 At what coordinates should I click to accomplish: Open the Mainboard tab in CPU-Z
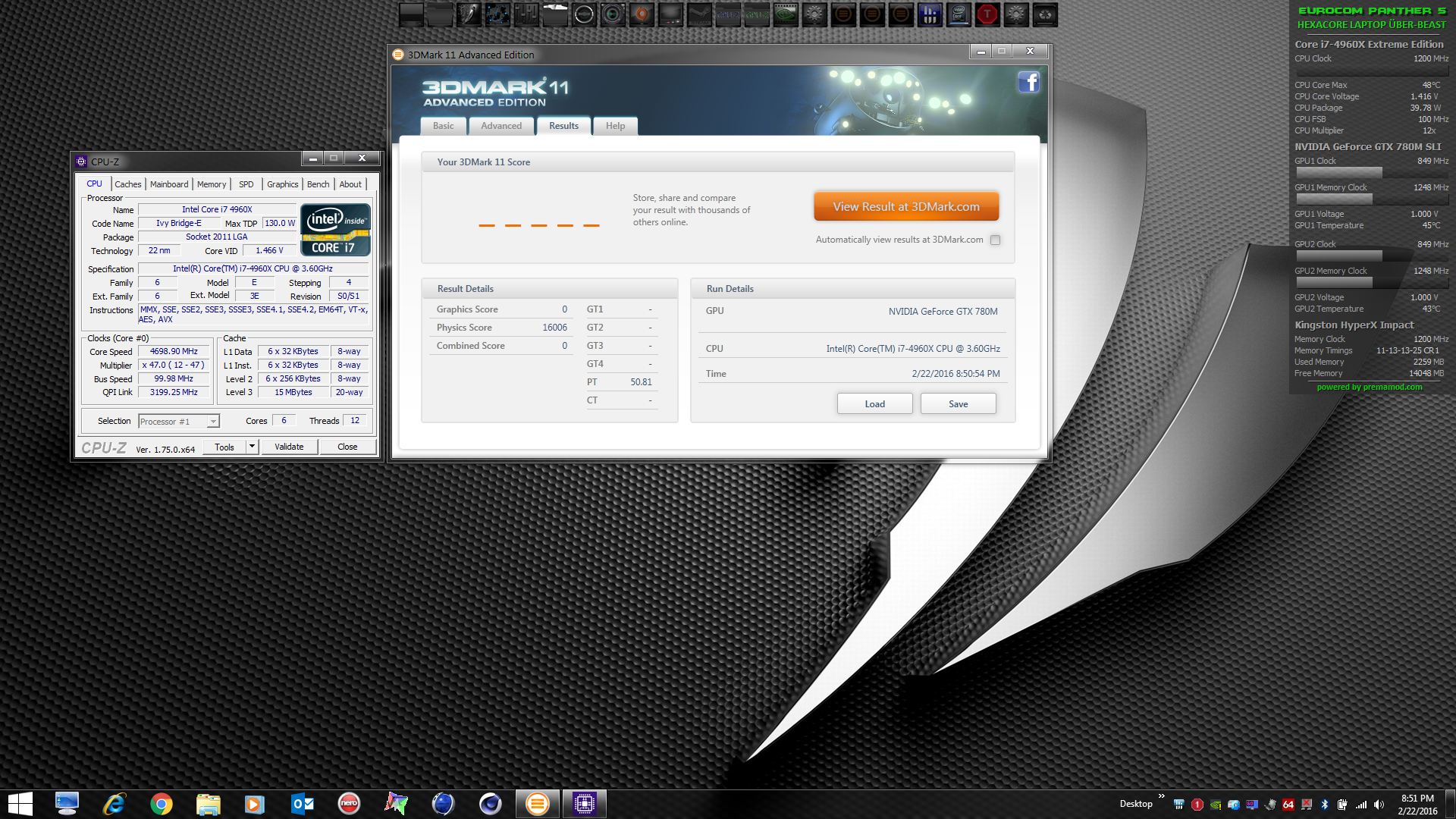(169, 184)
